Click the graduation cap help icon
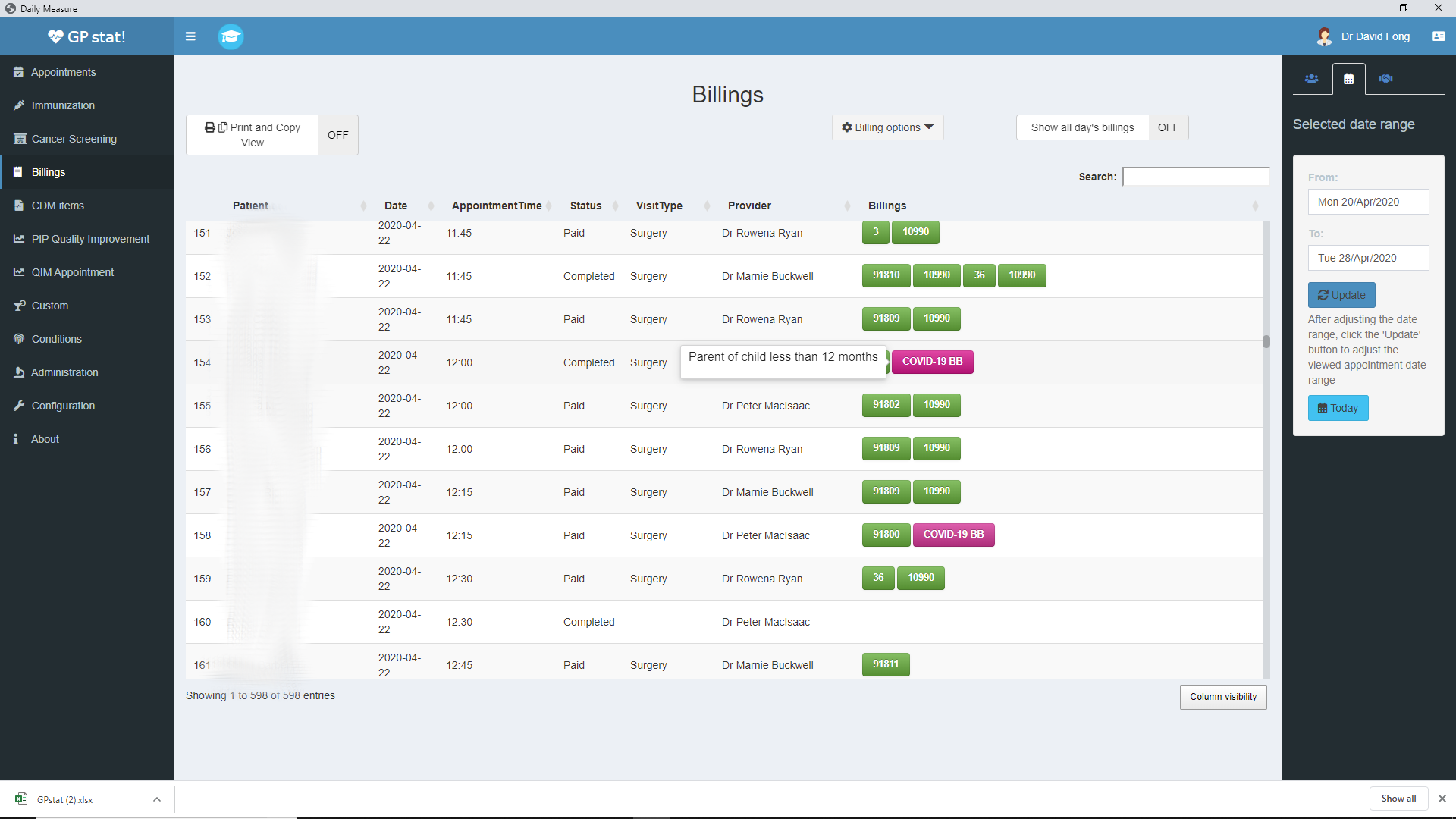This screenshot has width=1456, height=819. coord(231,36)
